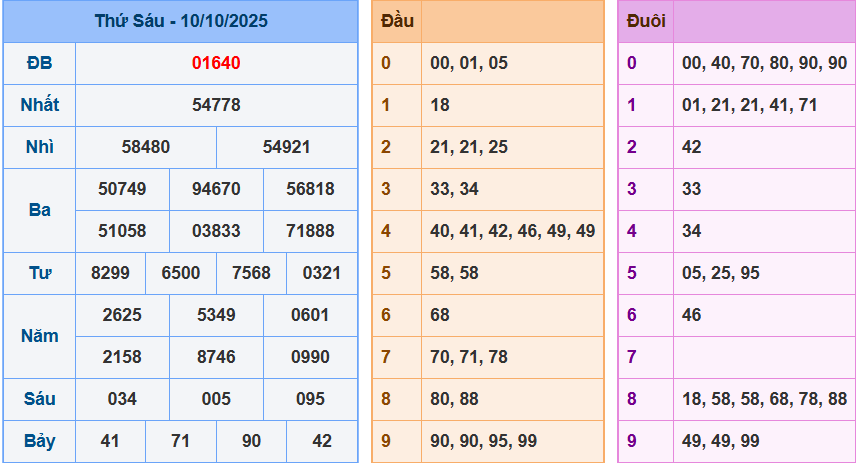Click third prize number 94670
This screenshot has height=463, width=856.
216,189
